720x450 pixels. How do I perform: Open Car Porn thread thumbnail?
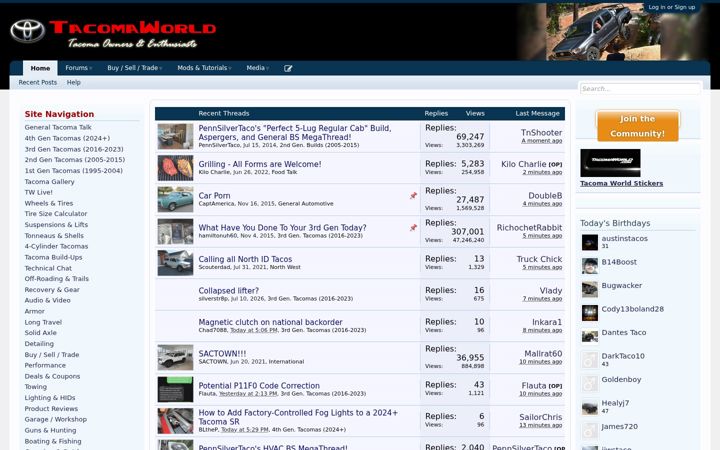tap(175, 199)
